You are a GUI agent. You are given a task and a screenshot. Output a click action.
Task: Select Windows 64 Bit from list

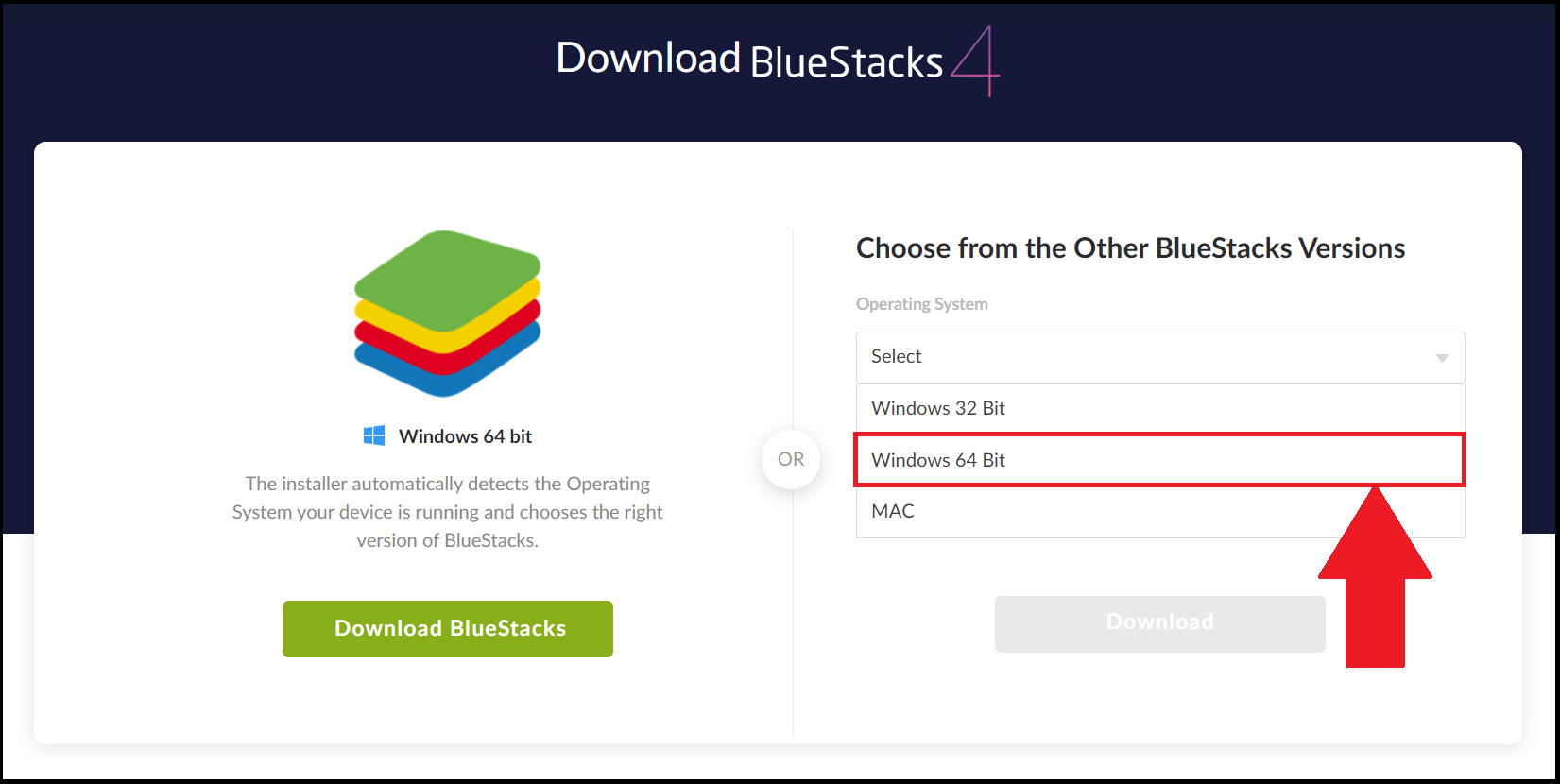pyautogui.click(x=1160, y=460)
